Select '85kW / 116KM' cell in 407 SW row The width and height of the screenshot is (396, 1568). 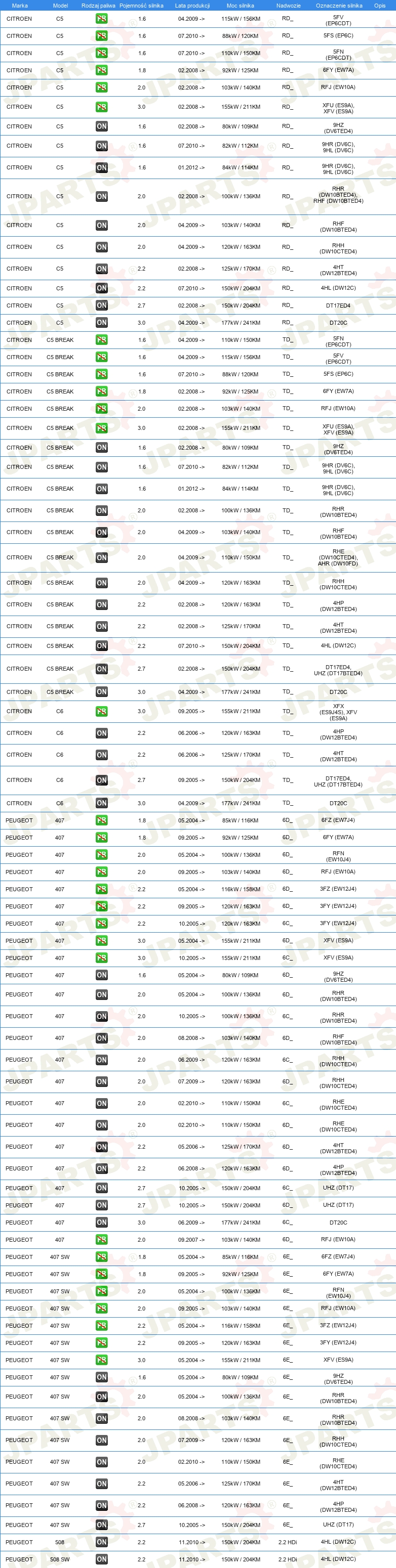point(241,1256)
